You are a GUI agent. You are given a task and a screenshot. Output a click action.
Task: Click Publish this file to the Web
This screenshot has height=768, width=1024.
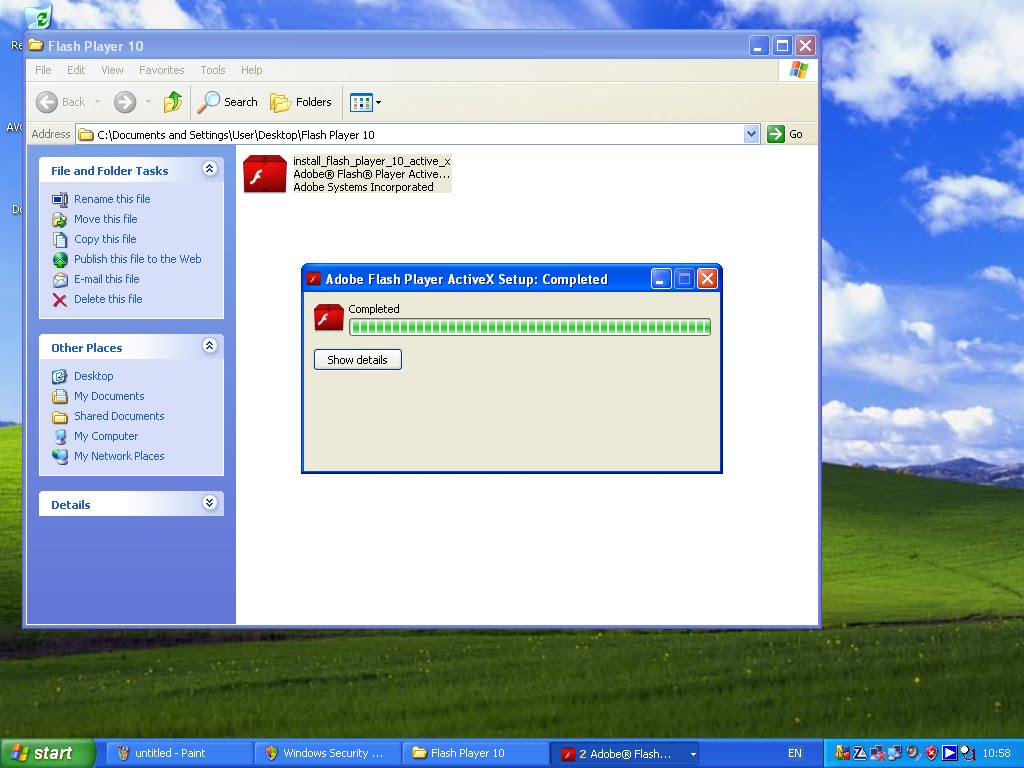point(137,259)
